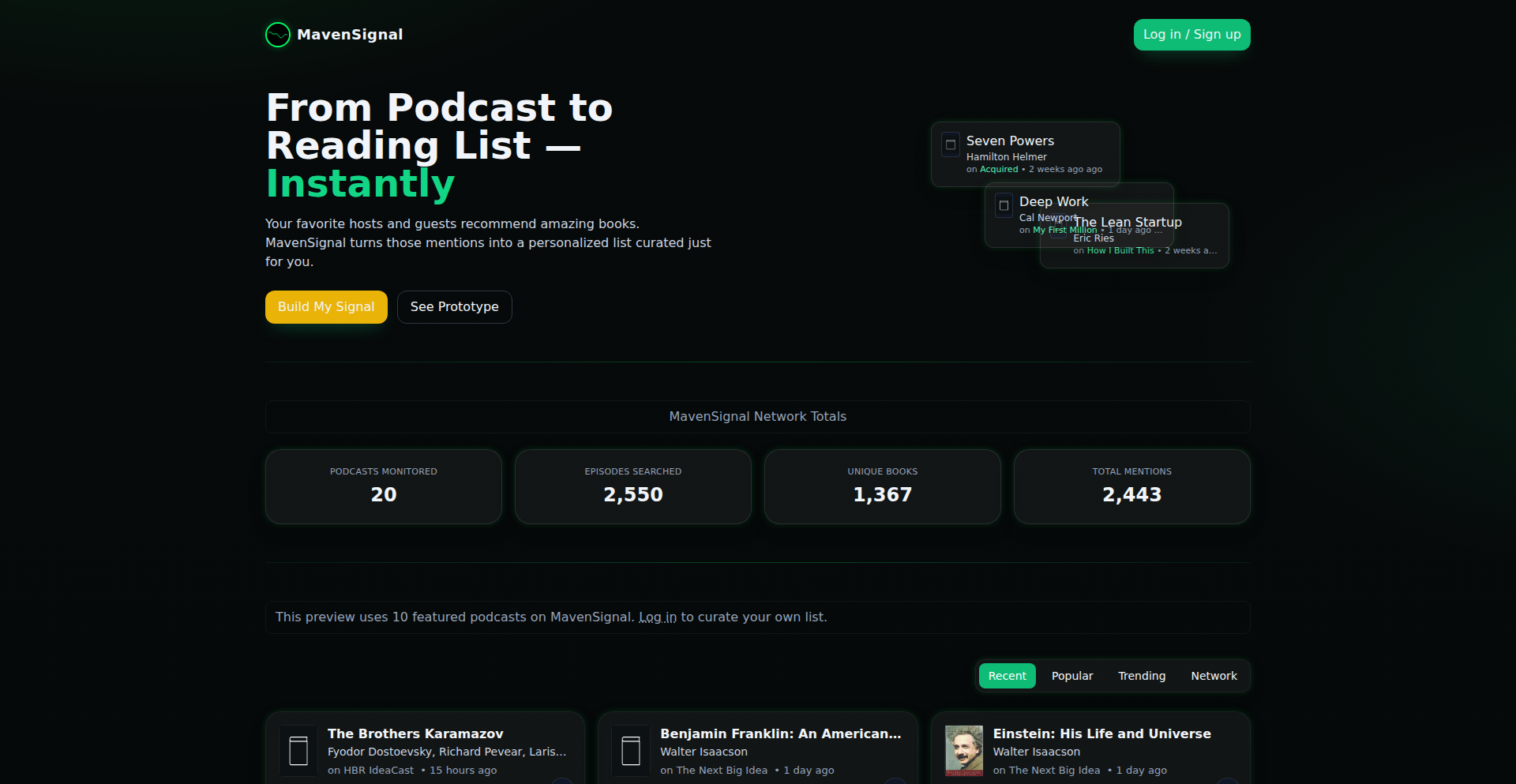Click the Unique Books stats card
This screenshot has height=784, width=1516.
click(x=882, y=486)
